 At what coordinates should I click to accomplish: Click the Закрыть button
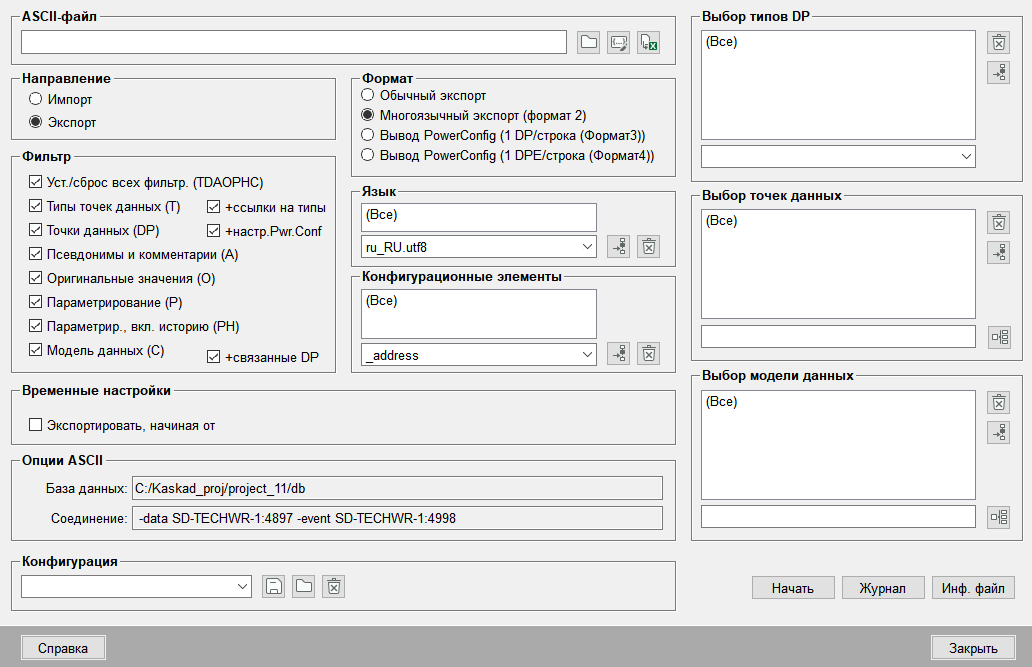973,648
